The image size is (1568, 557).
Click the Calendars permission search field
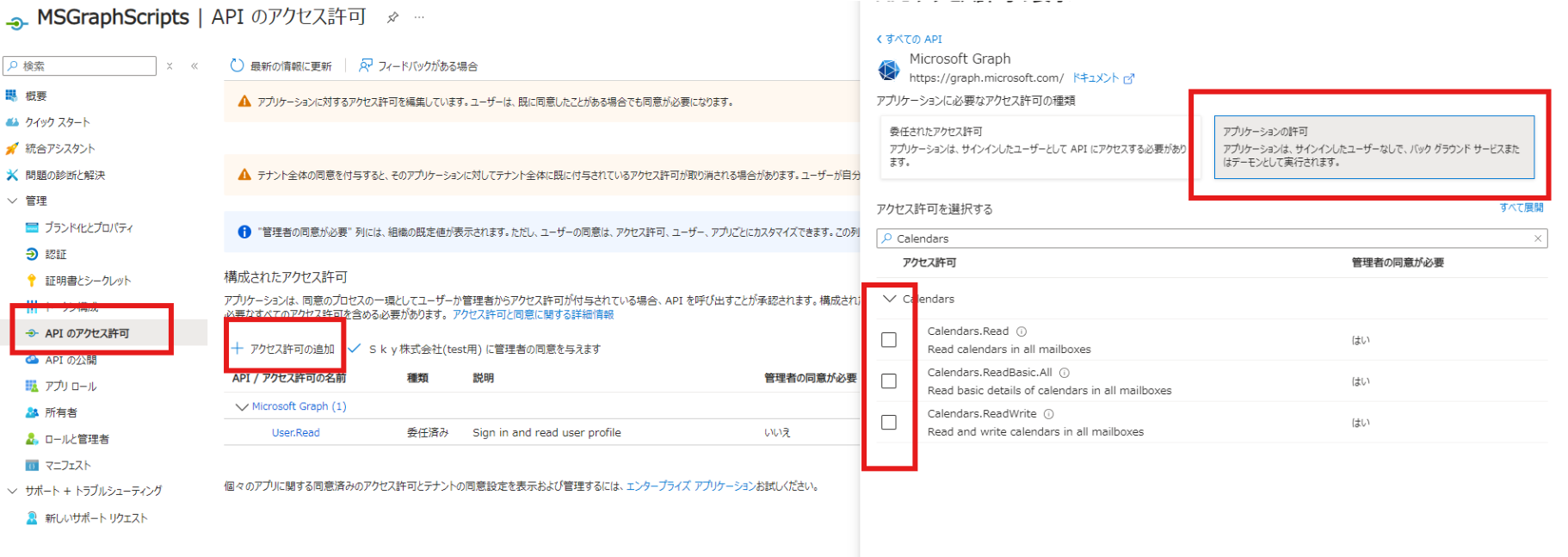1212,238
